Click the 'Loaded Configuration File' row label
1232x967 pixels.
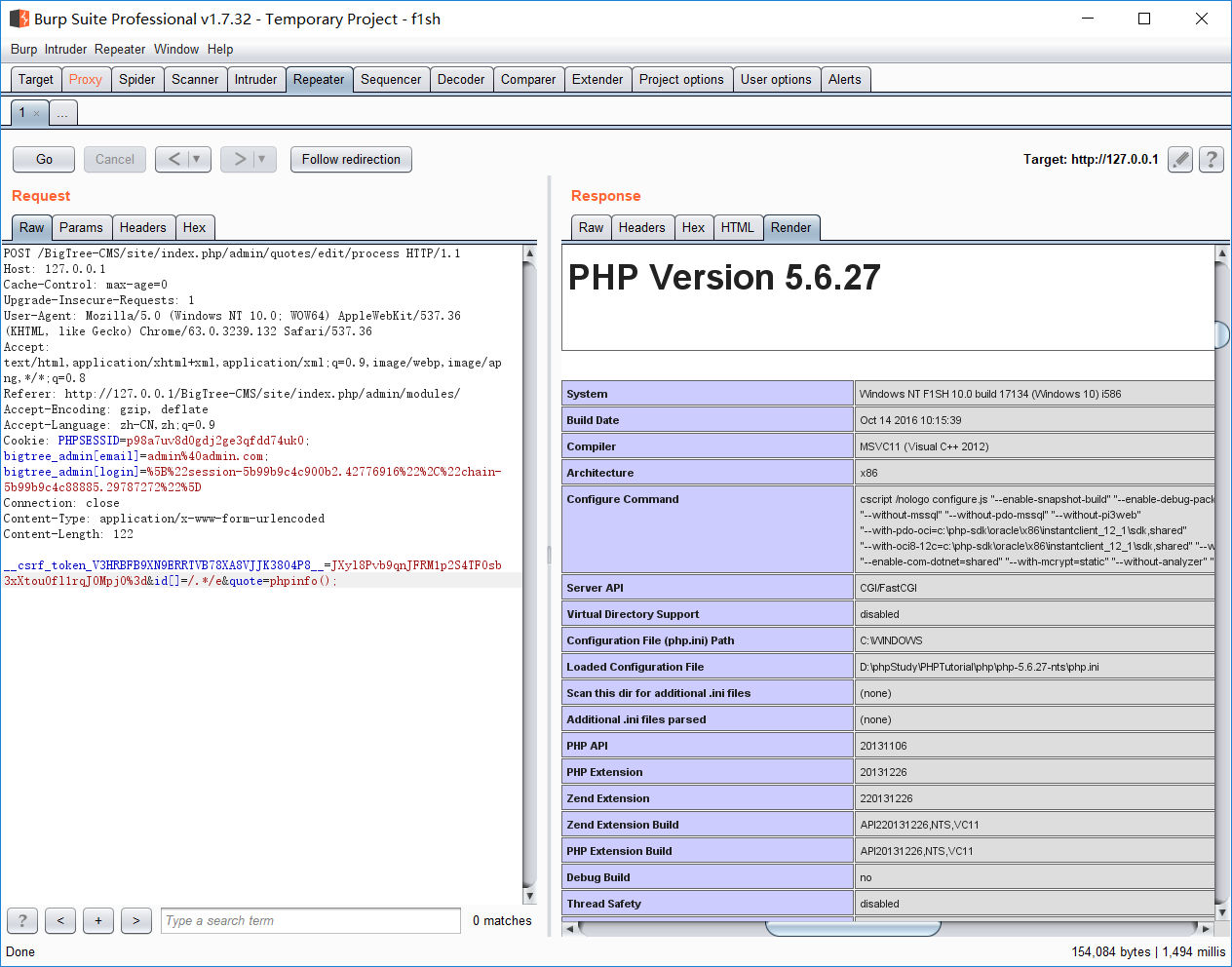point(635,667)
